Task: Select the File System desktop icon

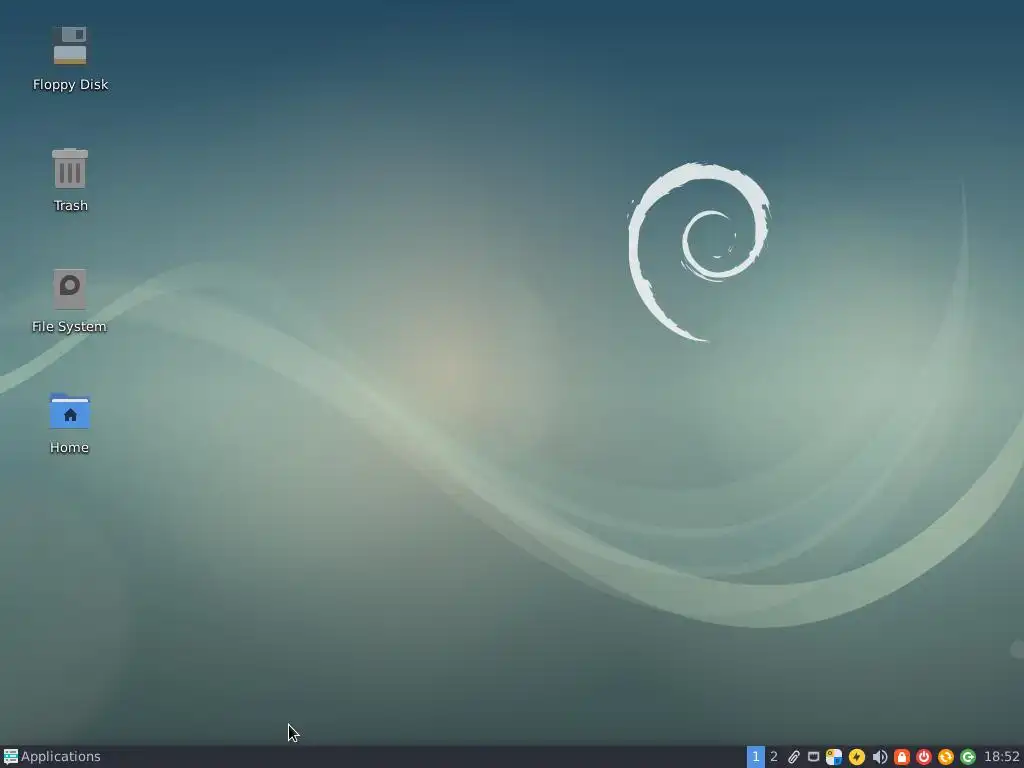Action: 70,289
